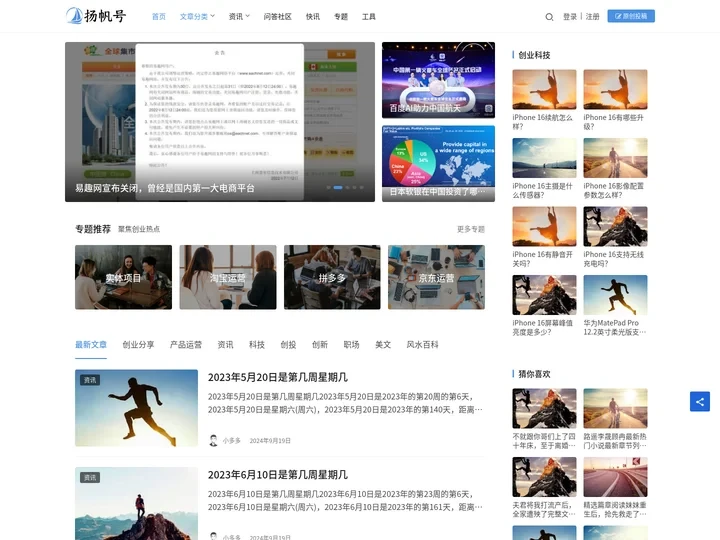
Task: Select the 职场 tab
Action: (x=351, y=344)
